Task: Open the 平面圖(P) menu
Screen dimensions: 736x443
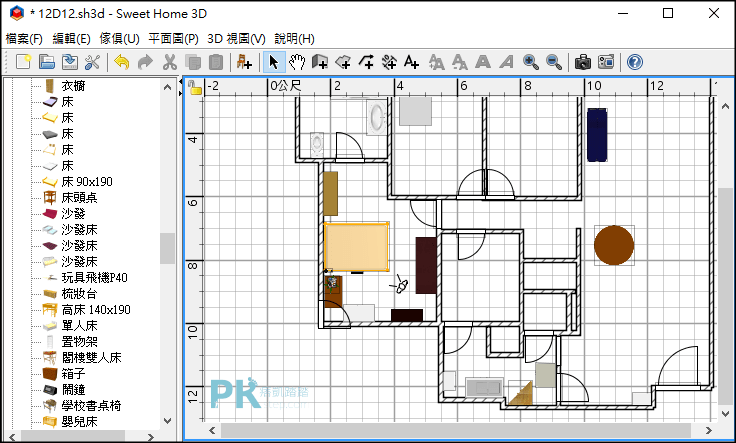Action: [174, 38]
